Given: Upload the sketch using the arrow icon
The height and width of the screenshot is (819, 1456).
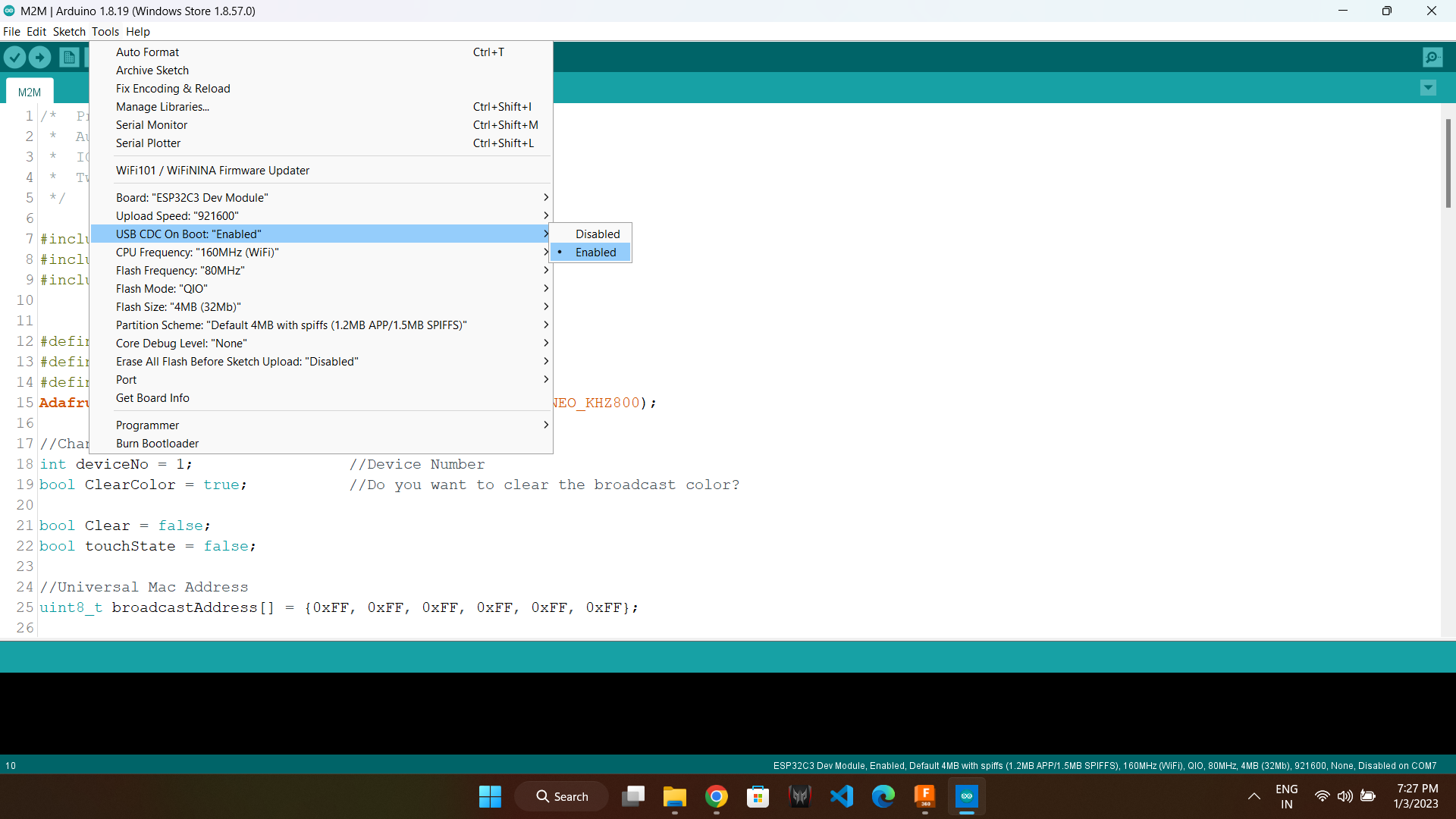Looking at the screenshot, I should point(39,57).
